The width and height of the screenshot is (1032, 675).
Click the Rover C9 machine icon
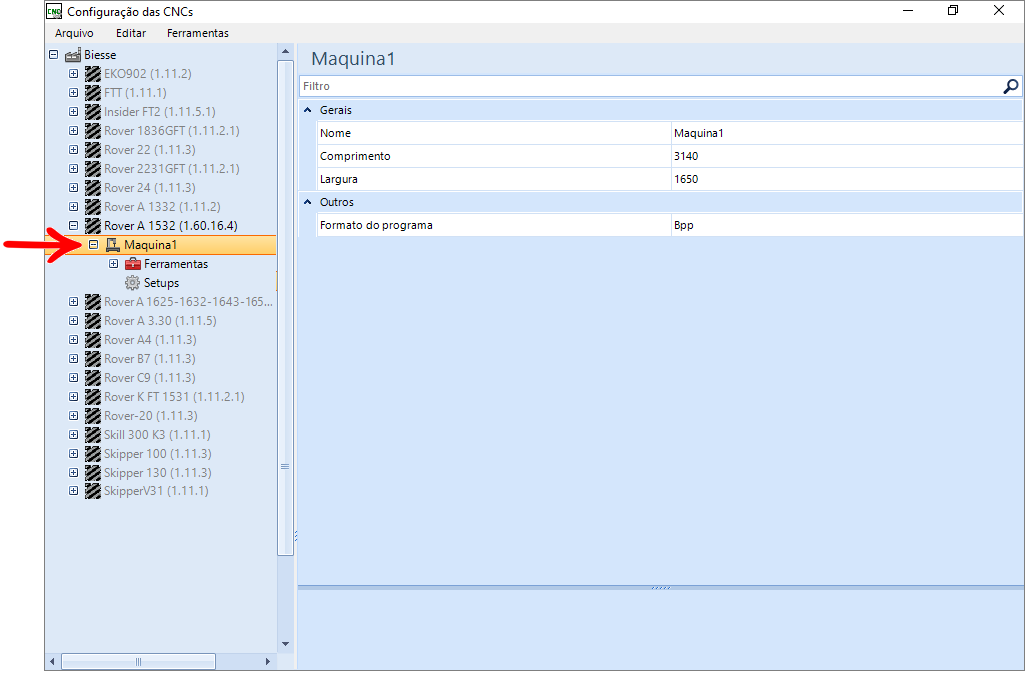point(93,378)
